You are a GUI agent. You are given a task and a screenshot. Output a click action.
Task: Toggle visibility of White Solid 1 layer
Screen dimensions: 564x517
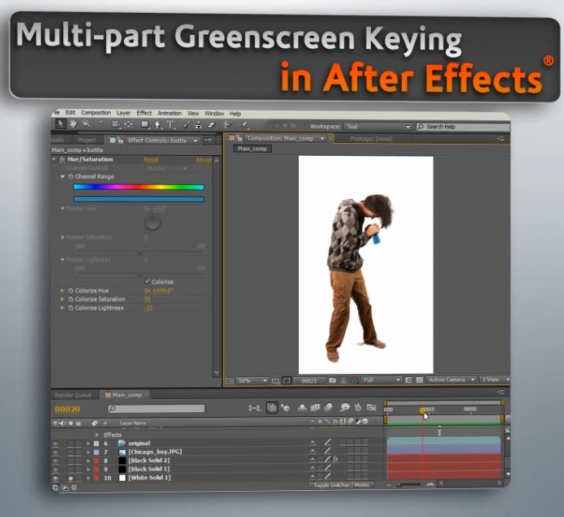55,479
